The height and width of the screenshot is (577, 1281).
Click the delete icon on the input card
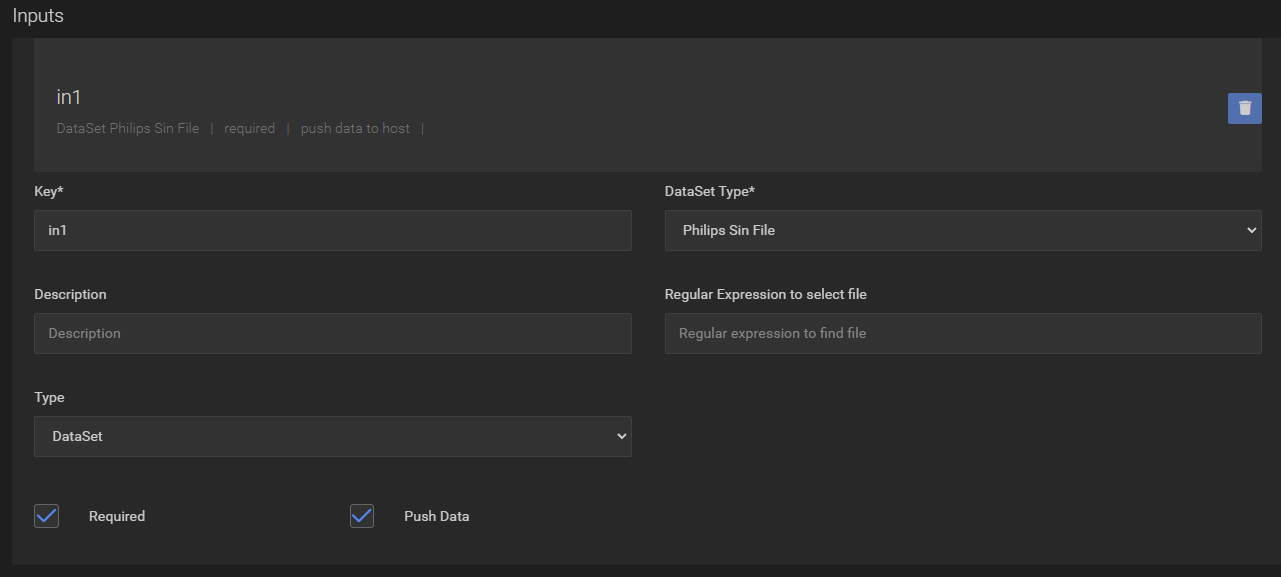(1244, 108)
